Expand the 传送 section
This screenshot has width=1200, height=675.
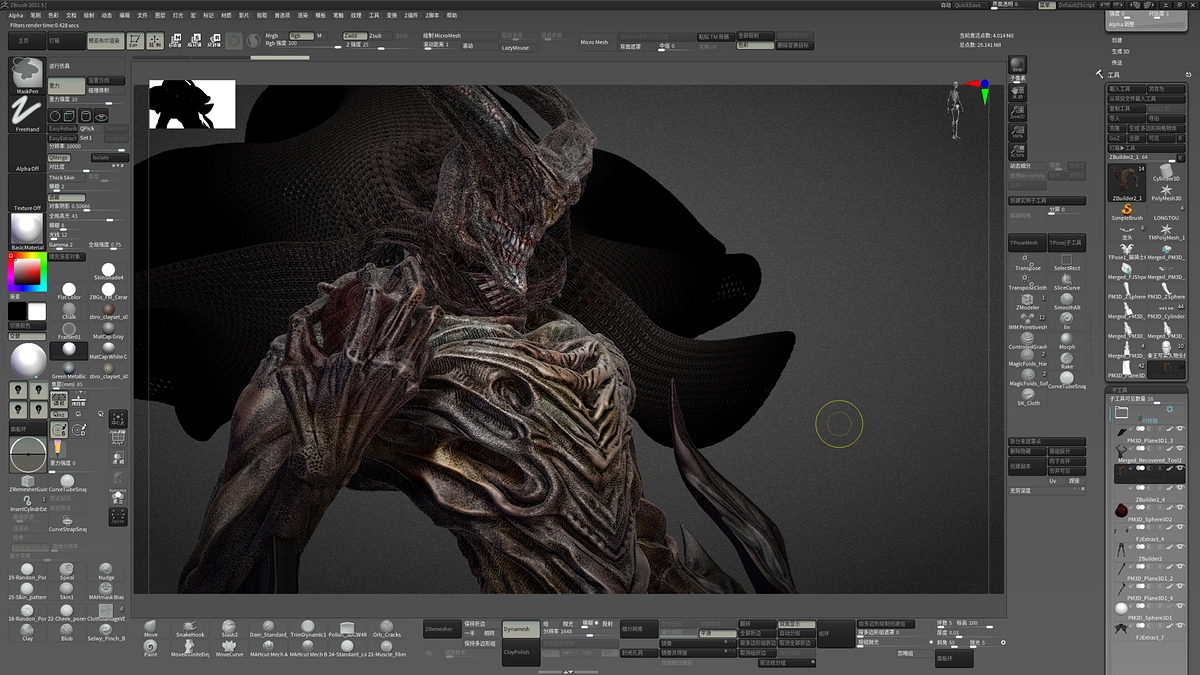pyautogui.click(x=1117, y=62)
